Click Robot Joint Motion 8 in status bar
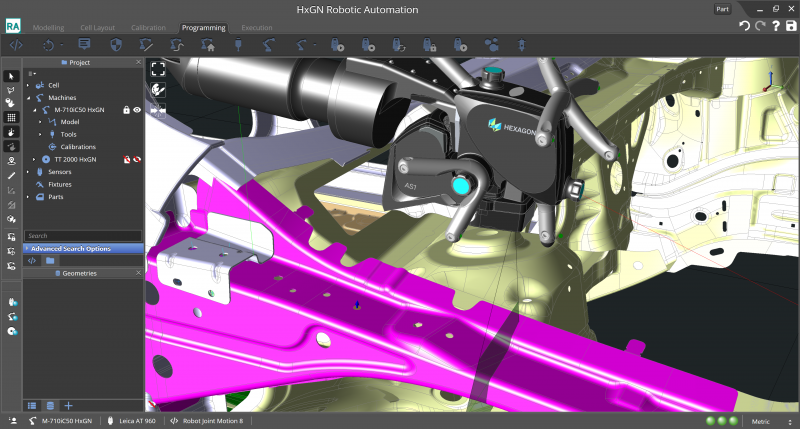 (213, 421)
